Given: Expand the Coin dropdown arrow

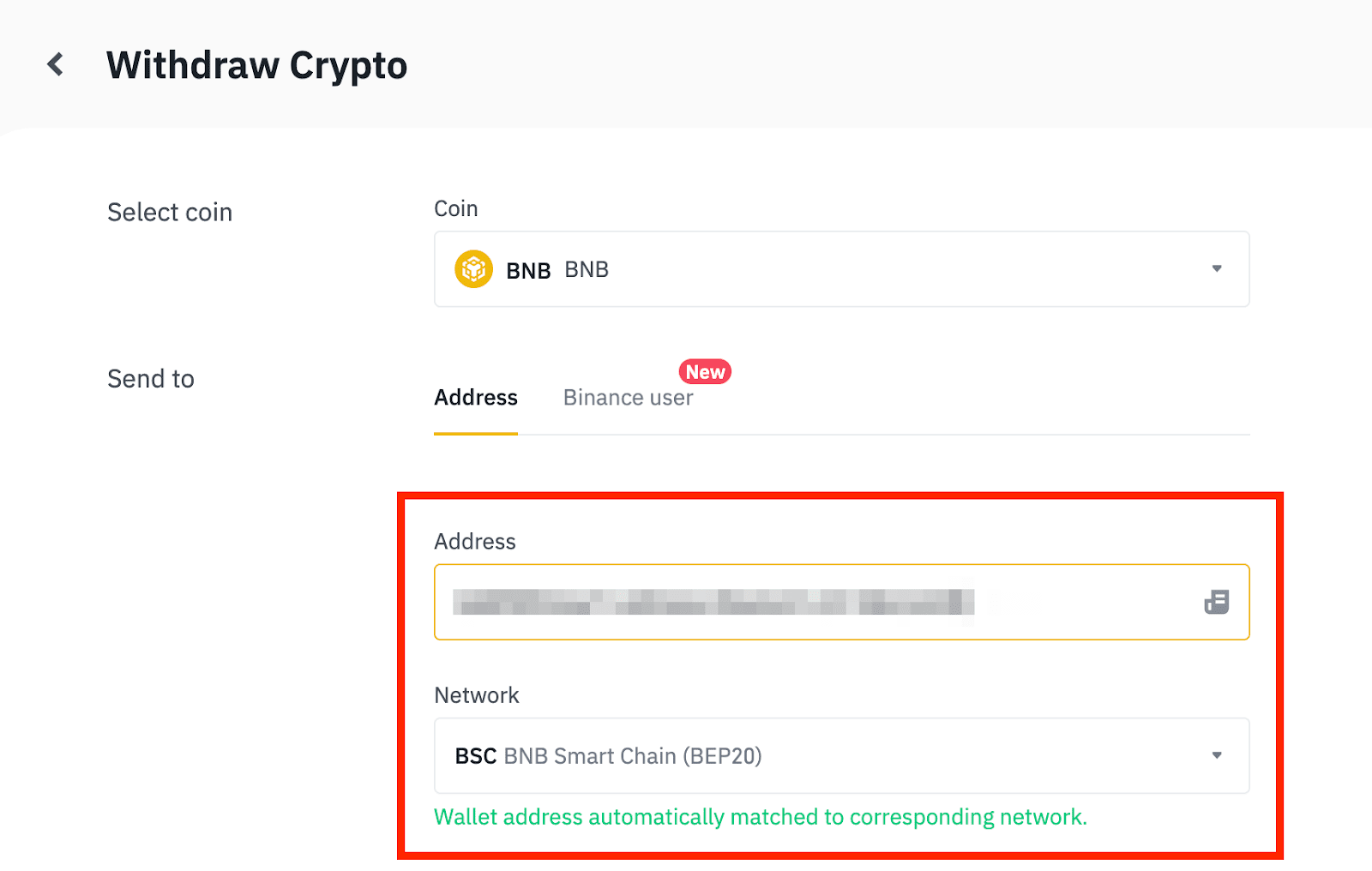Looking at the screenshot, I should [x=1216, y=269].
